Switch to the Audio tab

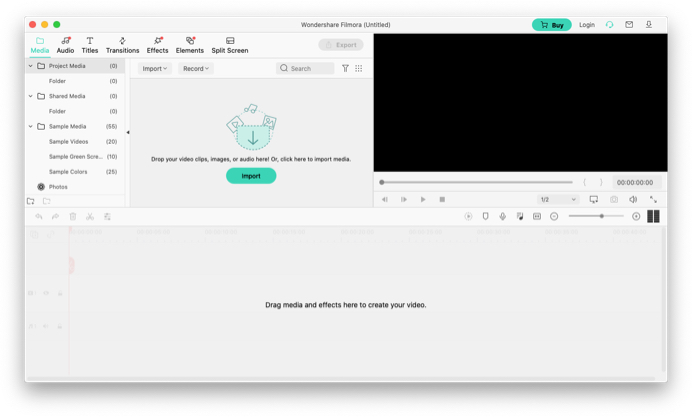pos(65,45)
